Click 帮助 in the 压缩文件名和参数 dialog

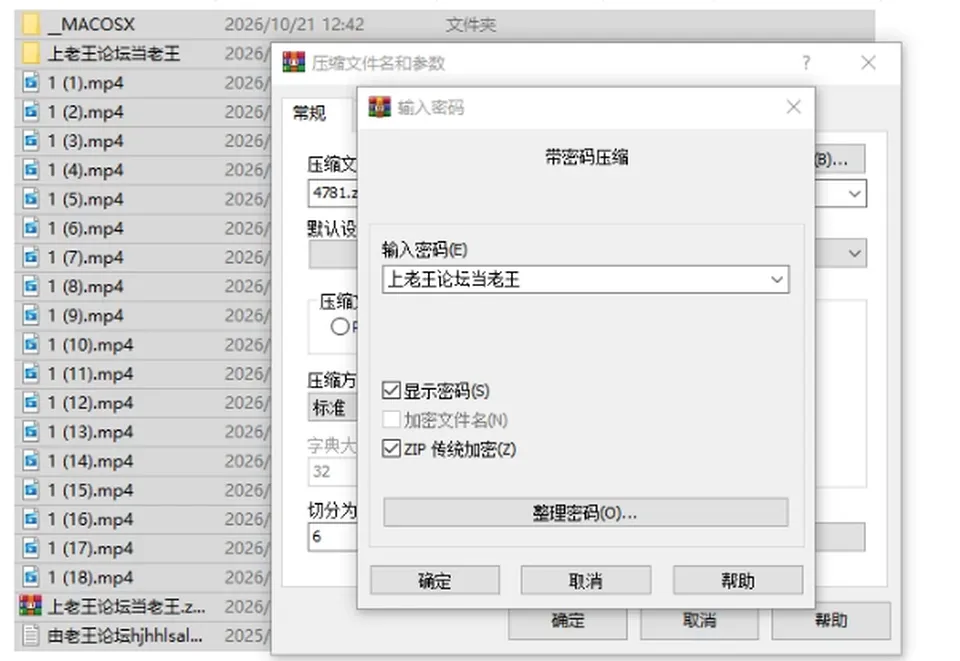pos(831,621)
